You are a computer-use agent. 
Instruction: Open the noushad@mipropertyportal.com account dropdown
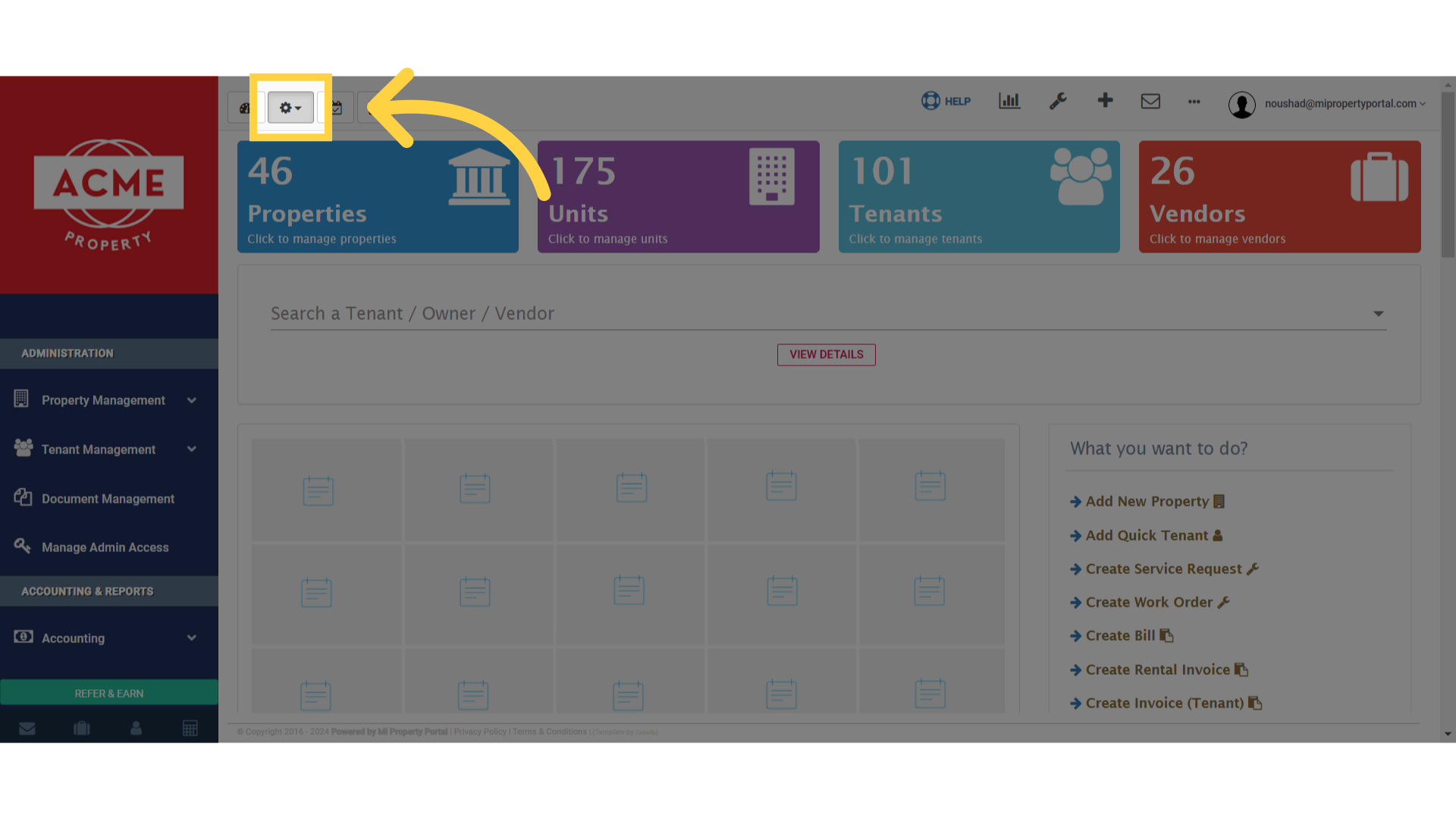tap(1345, 104)
